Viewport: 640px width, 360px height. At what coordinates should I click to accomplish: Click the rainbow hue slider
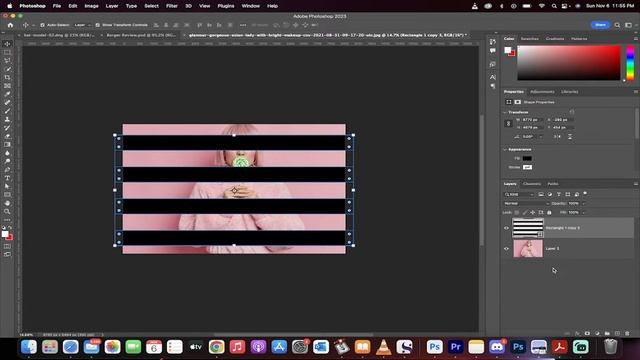click(x=630, y=63)
